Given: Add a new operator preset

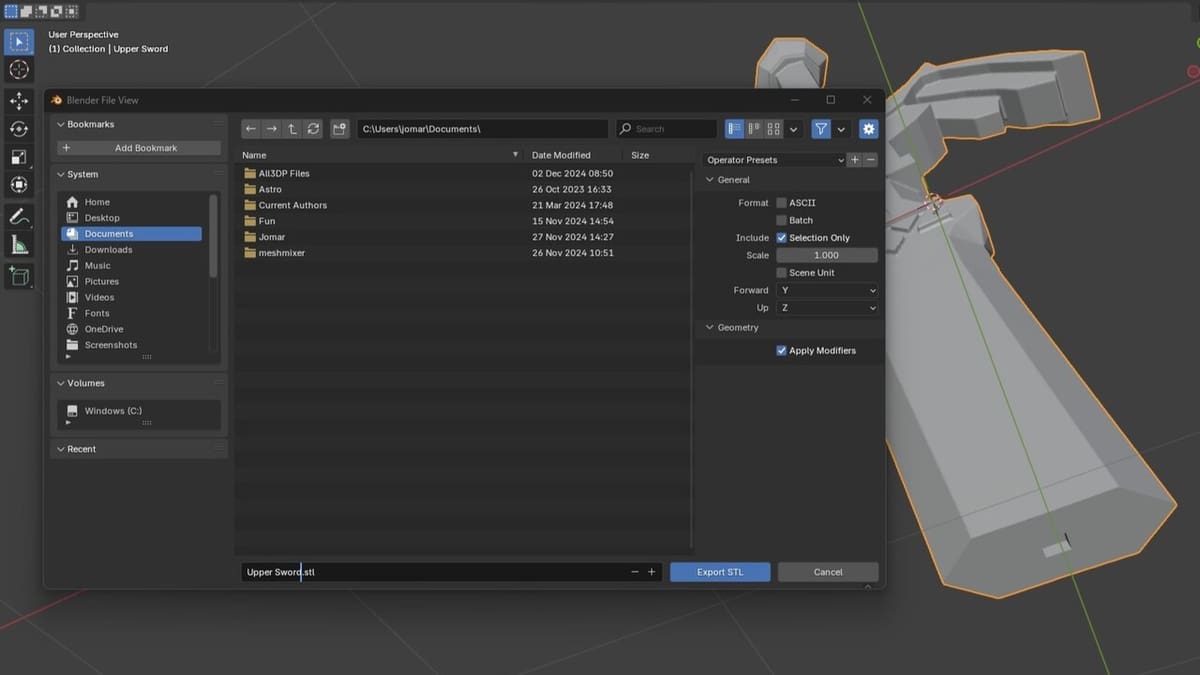Looking at the screenshot, I should pos(855,160).
